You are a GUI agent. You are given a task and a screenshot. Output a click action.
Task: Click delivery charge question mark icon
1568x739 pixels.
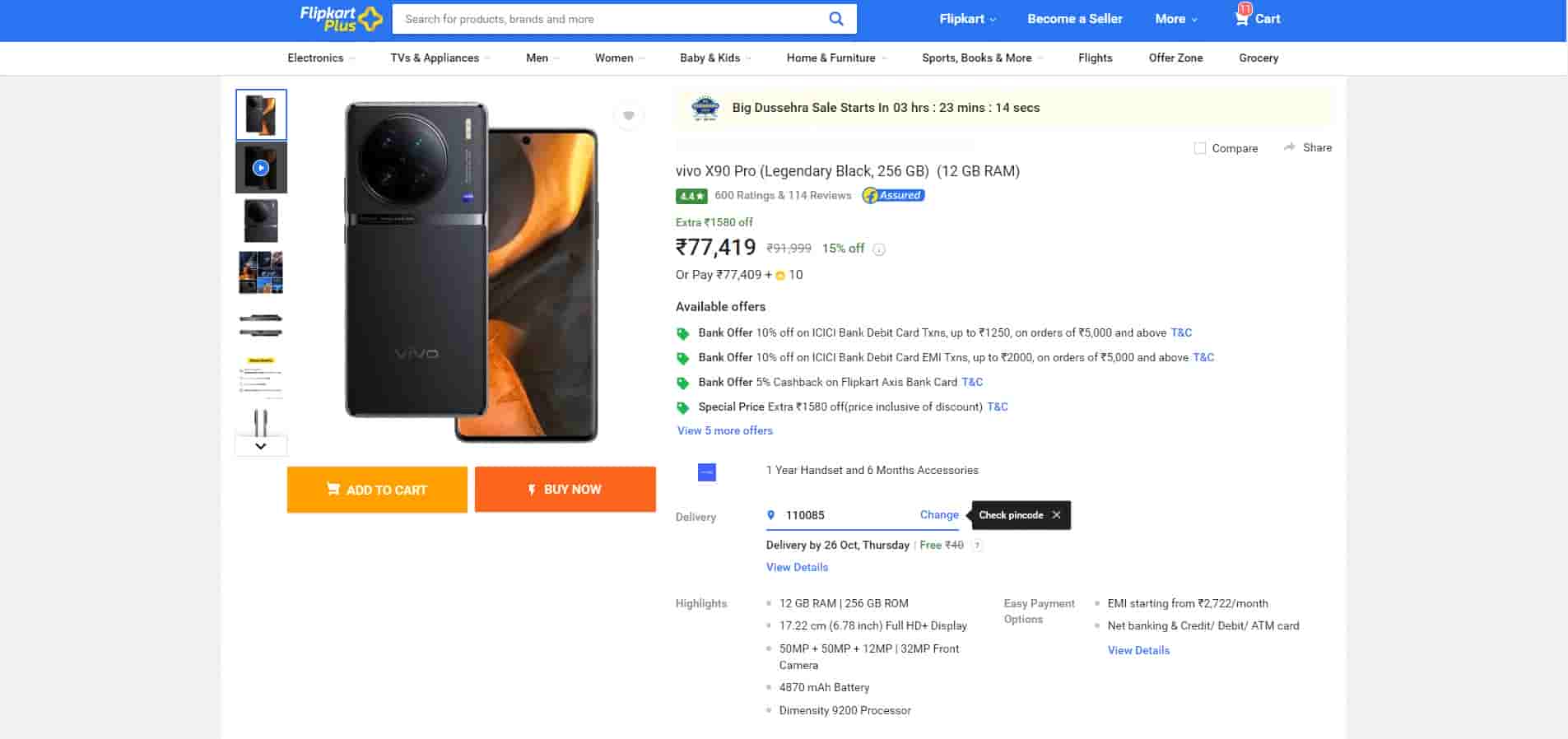pyautogui.click(x=977, y=545)
